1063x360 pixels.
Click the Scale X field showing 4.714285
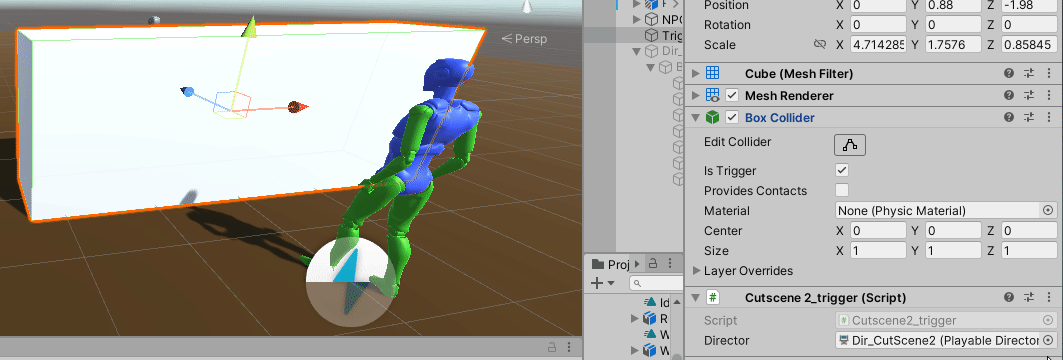tap(879, 45)
